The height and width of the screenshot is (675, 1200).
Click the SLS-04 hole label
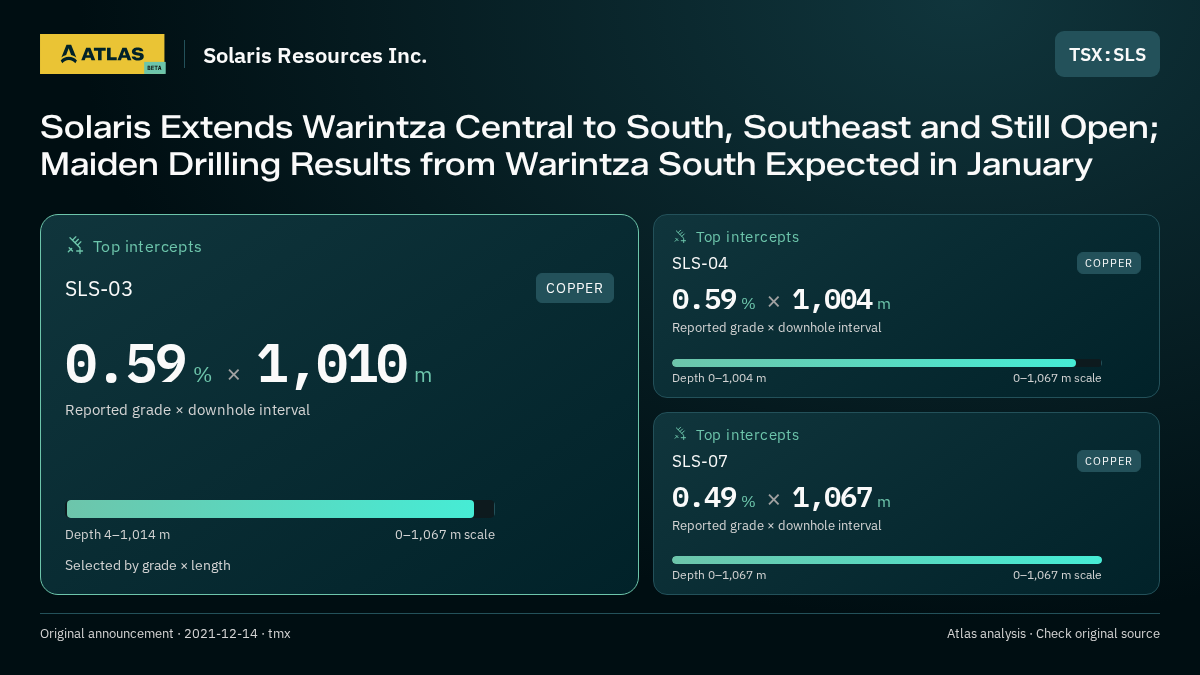click(x=700, y=263)
